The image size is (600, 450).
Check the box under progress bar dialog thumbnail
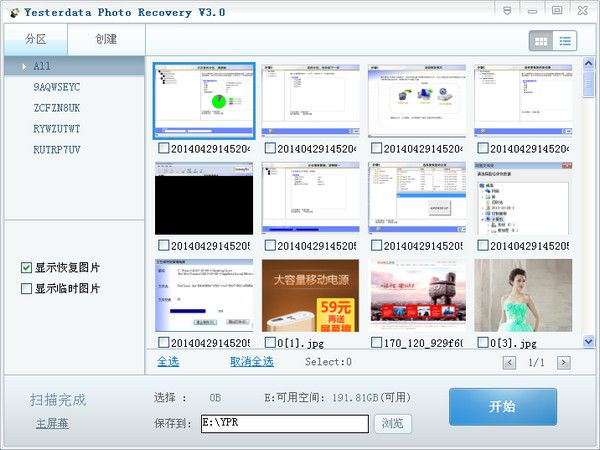point(164,342)
